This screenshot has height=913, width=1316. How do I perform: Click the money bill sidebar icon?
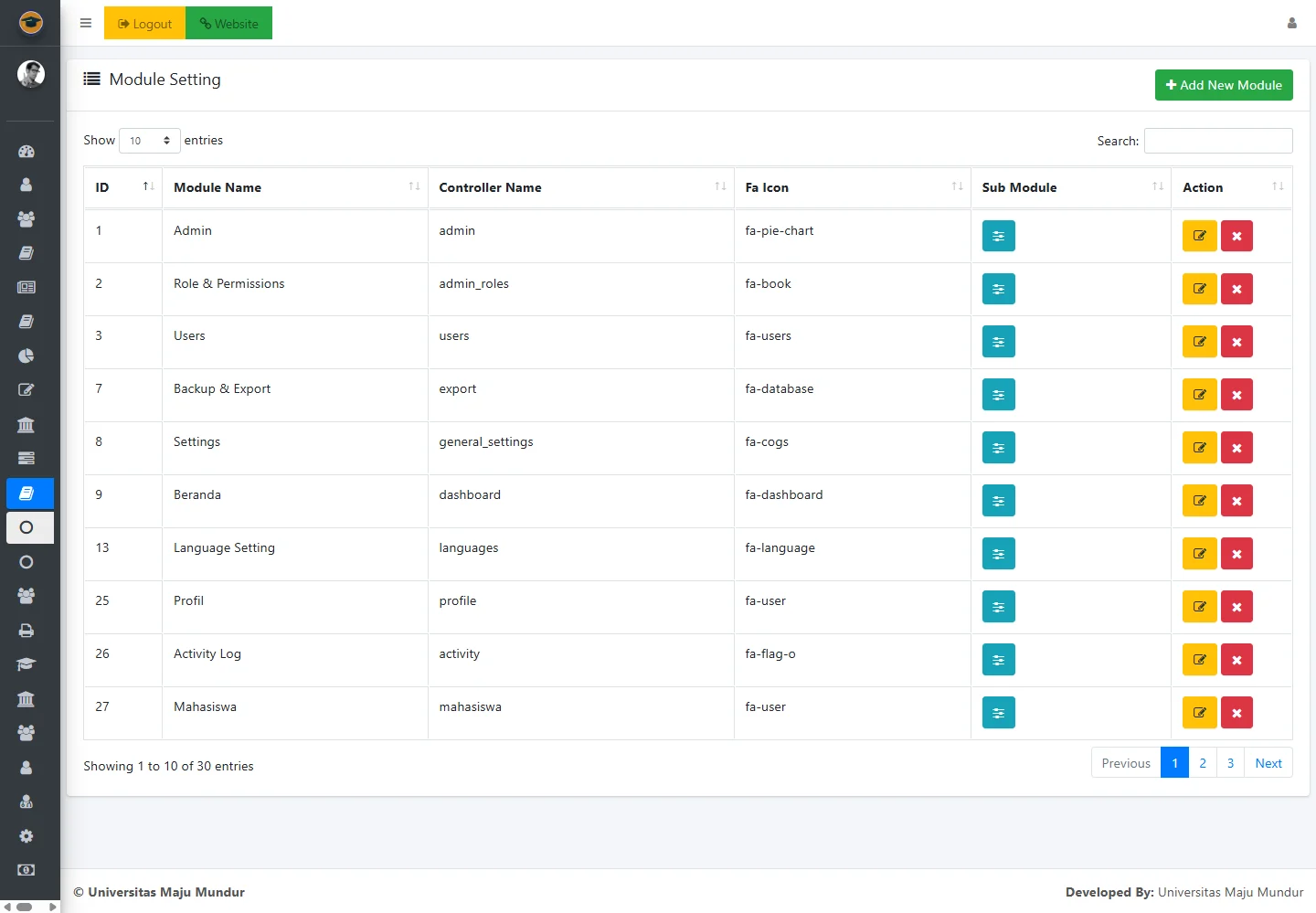tap(27, 870)
